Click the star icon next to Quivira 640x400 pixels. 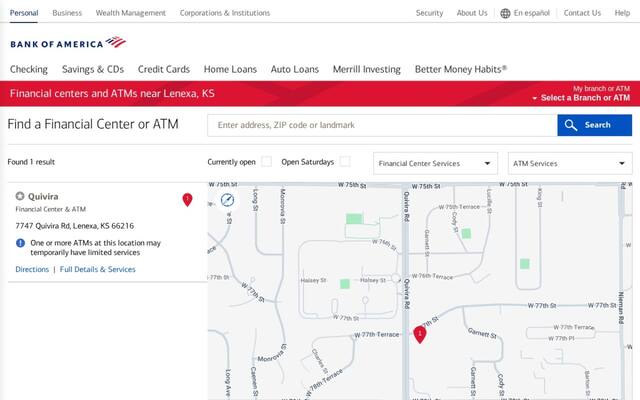[20, 196]
